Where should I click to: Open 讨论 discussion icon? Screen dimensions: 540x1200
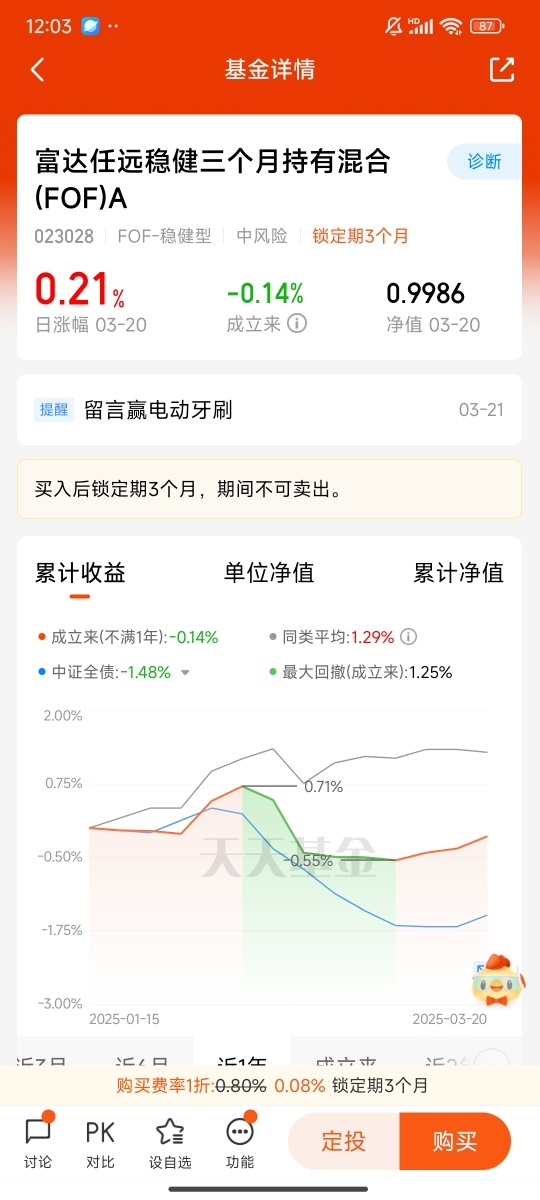[38, 1141]
